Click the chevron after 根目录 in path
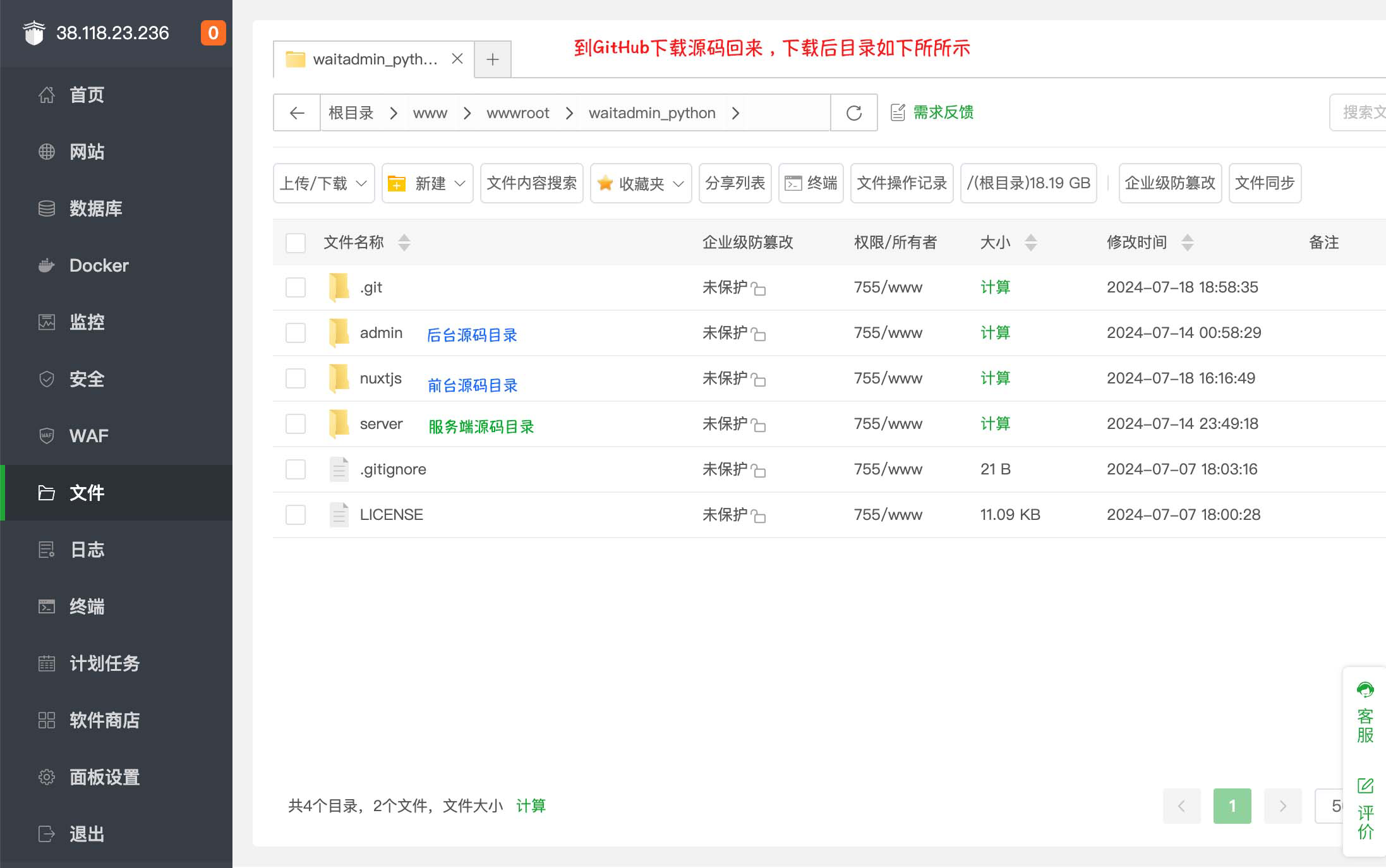This screenshot has width=1386, height=868. (394, 113)
